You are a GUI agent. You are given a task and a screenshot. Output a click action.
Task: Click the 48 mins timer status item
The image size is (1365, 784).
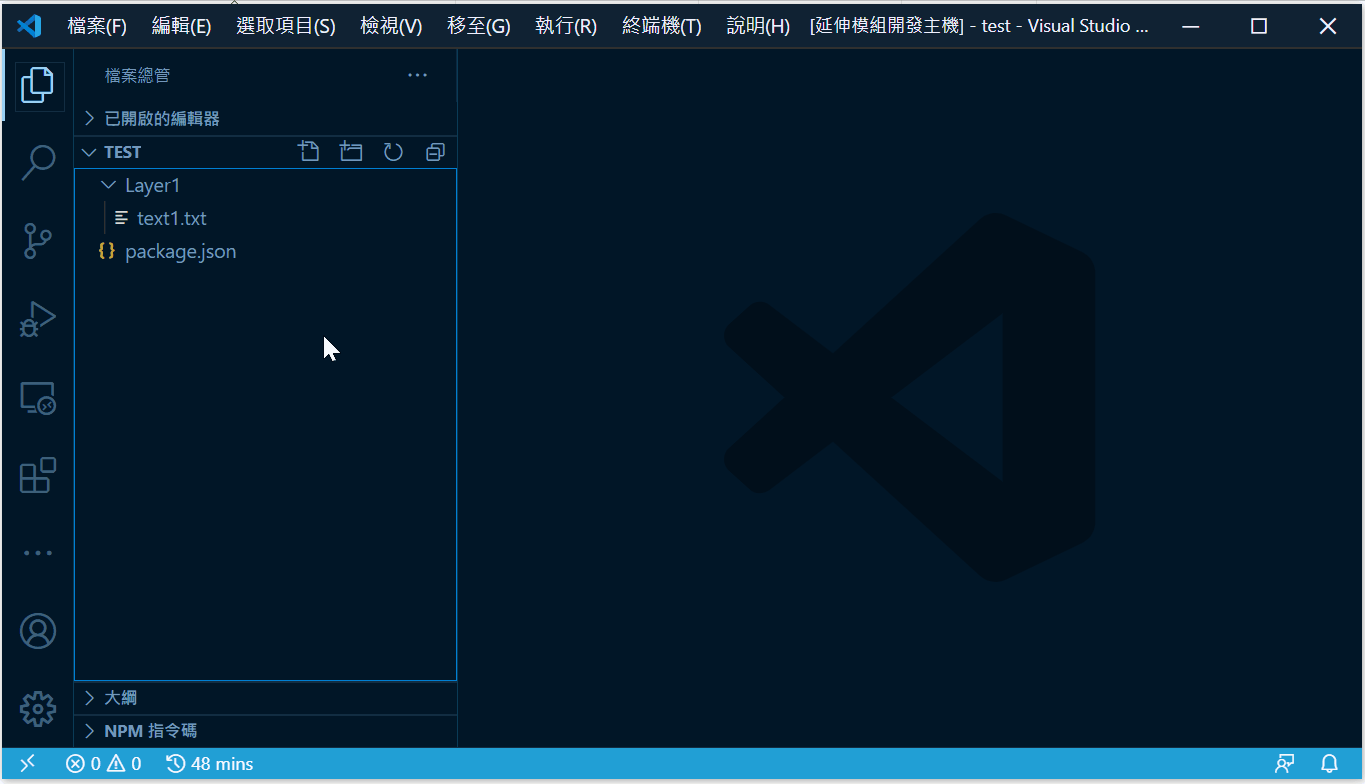[209, 764]
